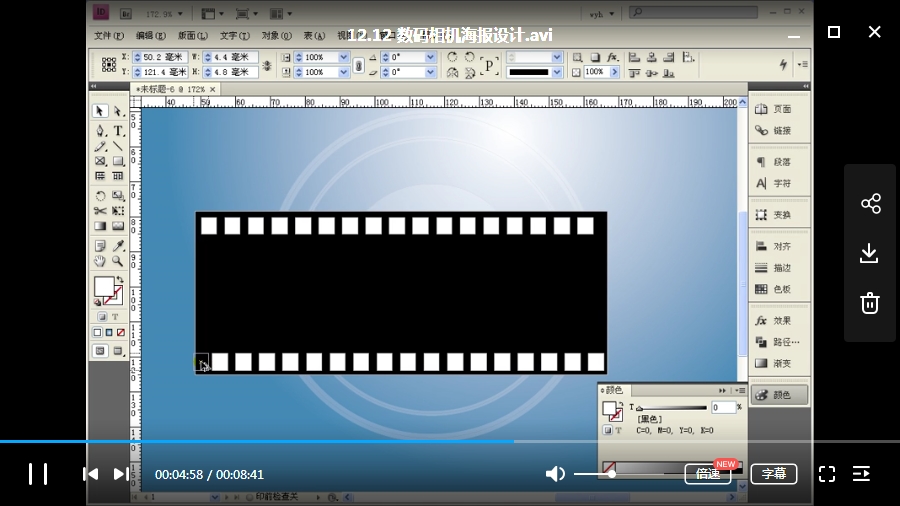This screenshot has width=900, height=506.
Task: Click the video player delete trash icon
Action: pyautogui.click(x=870, y=303)
